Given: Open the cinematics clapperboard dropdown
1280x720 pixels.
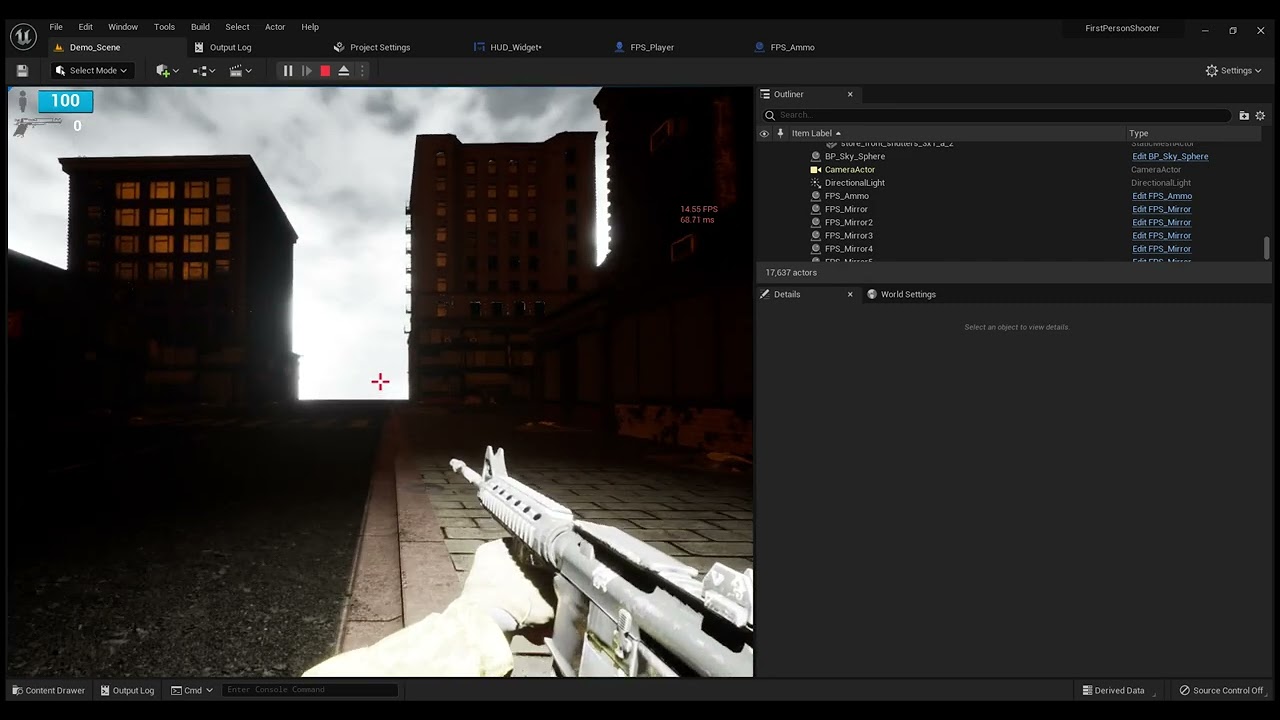Looking at the screenshot, I should (241, 71).
